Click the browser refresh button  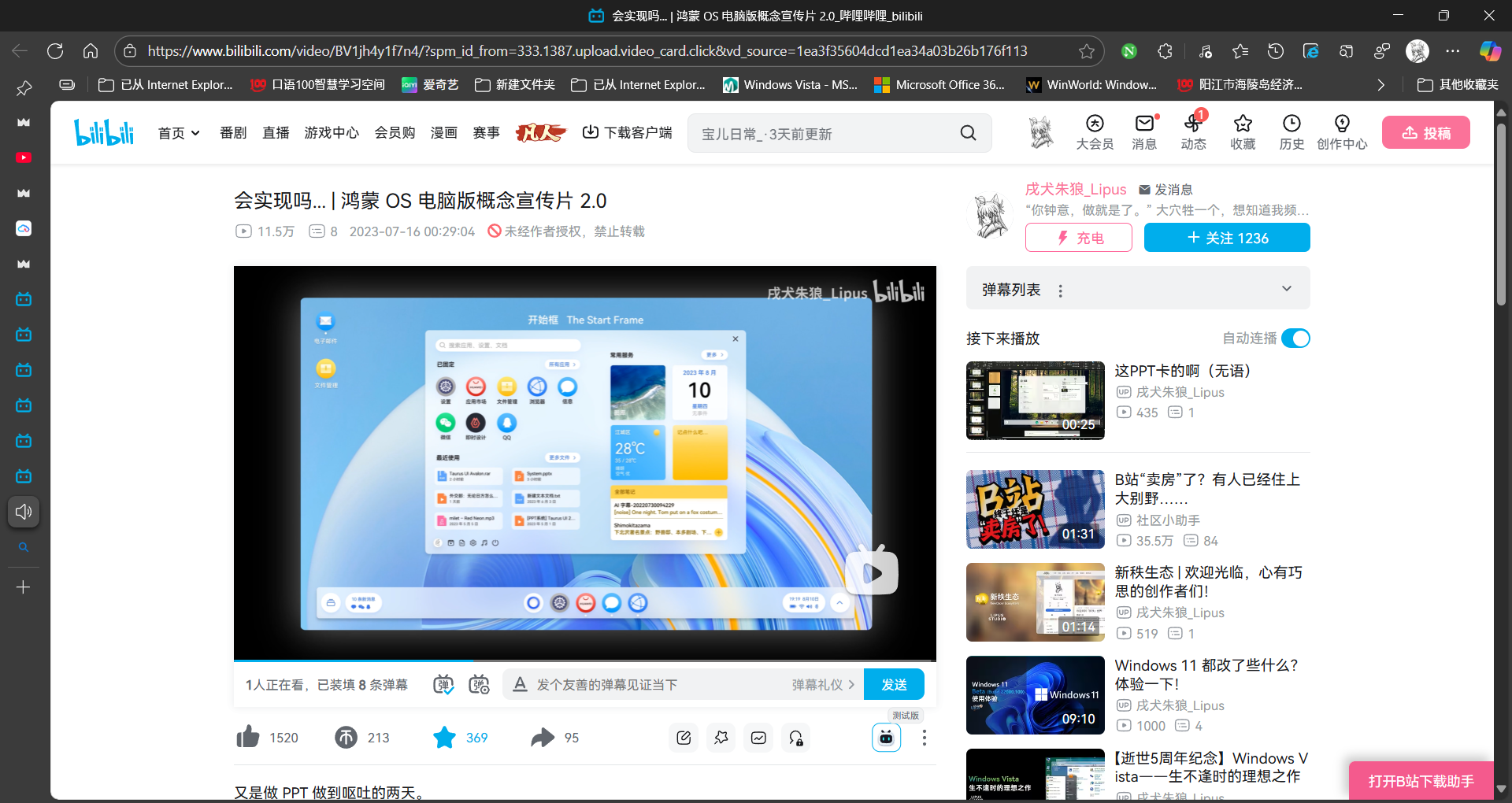coord(55,51)
